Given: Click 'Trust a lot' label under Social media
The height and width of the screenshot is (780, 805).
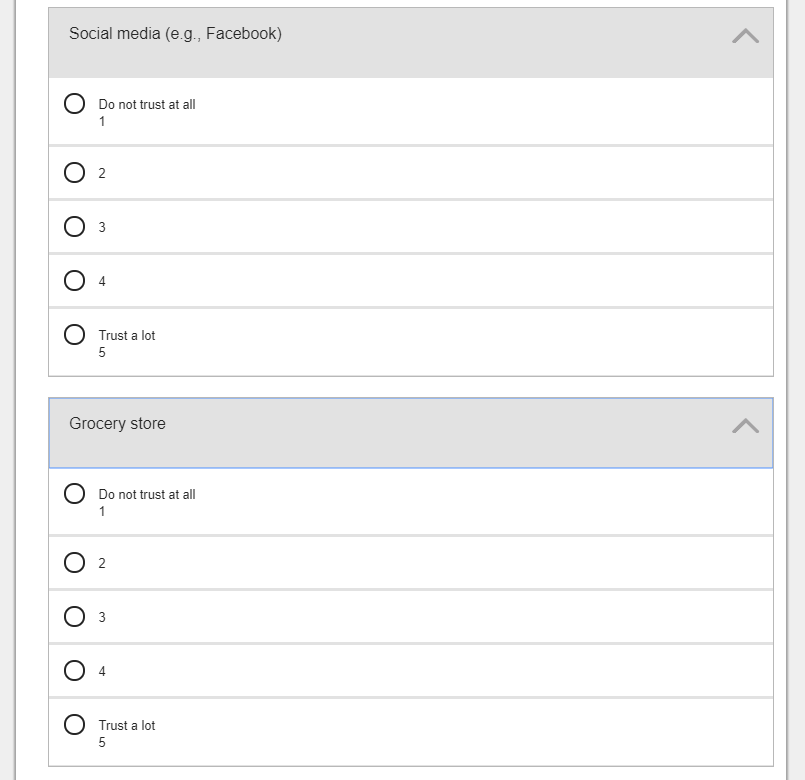Looking at the screenshot, I should (127, 336).
